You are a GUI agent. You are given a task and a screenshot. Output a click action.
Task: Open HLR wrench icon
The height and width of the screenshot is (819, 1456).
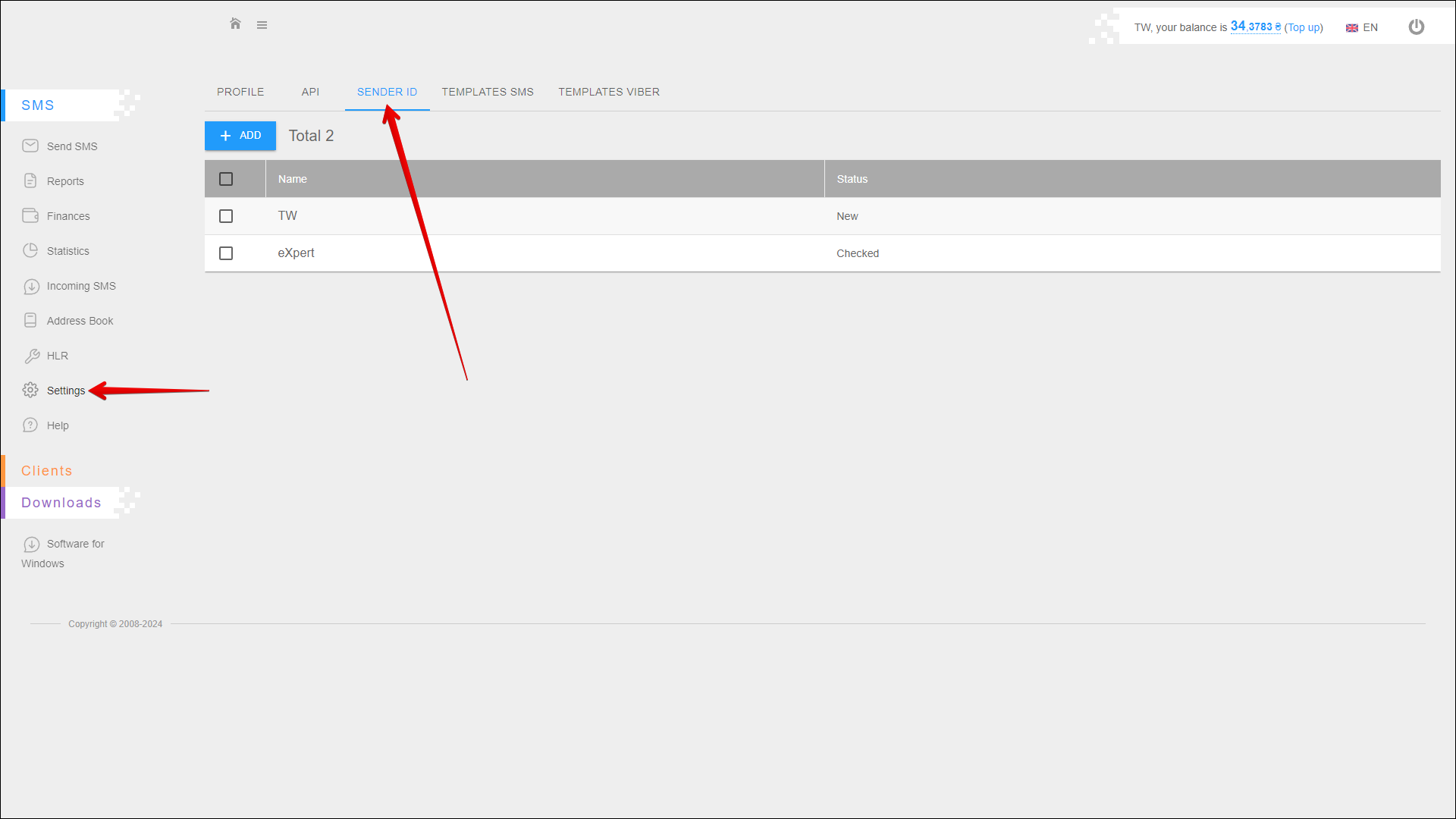pyautogui.click(x=32, y=356)
